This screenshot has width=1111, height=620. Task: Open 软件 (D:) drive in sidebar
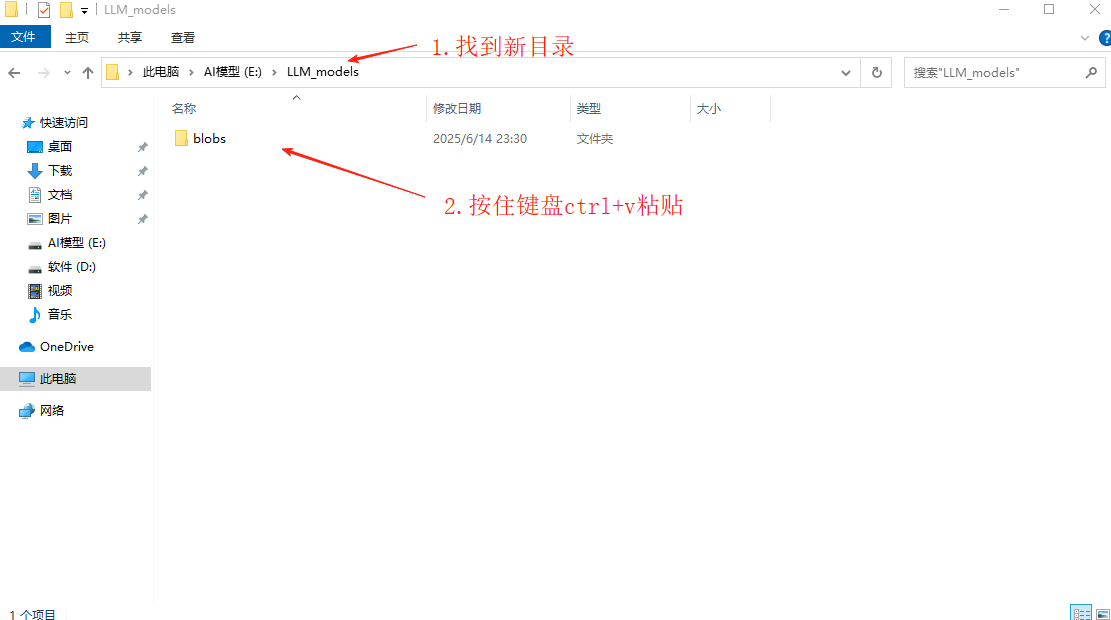pyautogui.click(x=72, y=267)
